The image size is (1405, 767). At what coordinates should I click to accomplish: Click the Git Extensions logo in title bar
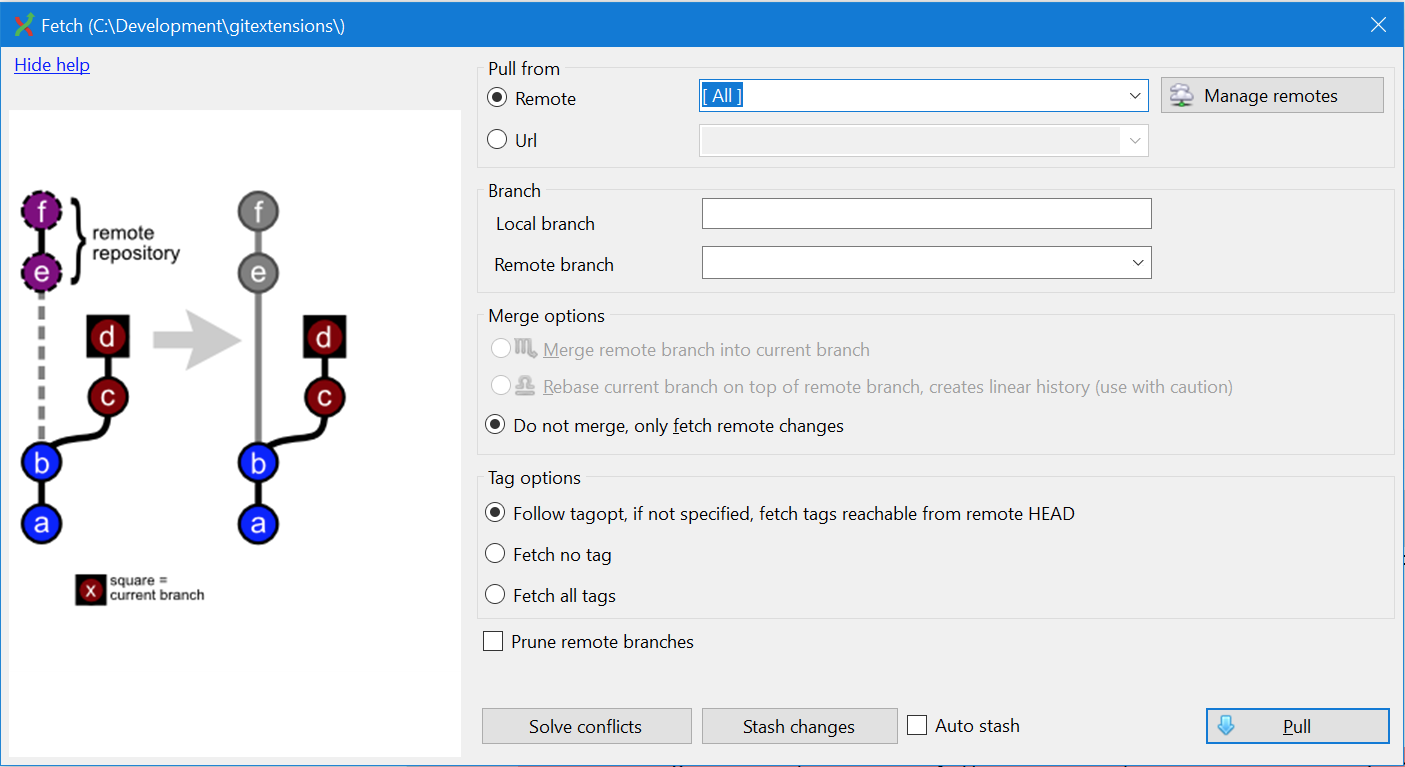coord(24,23)
